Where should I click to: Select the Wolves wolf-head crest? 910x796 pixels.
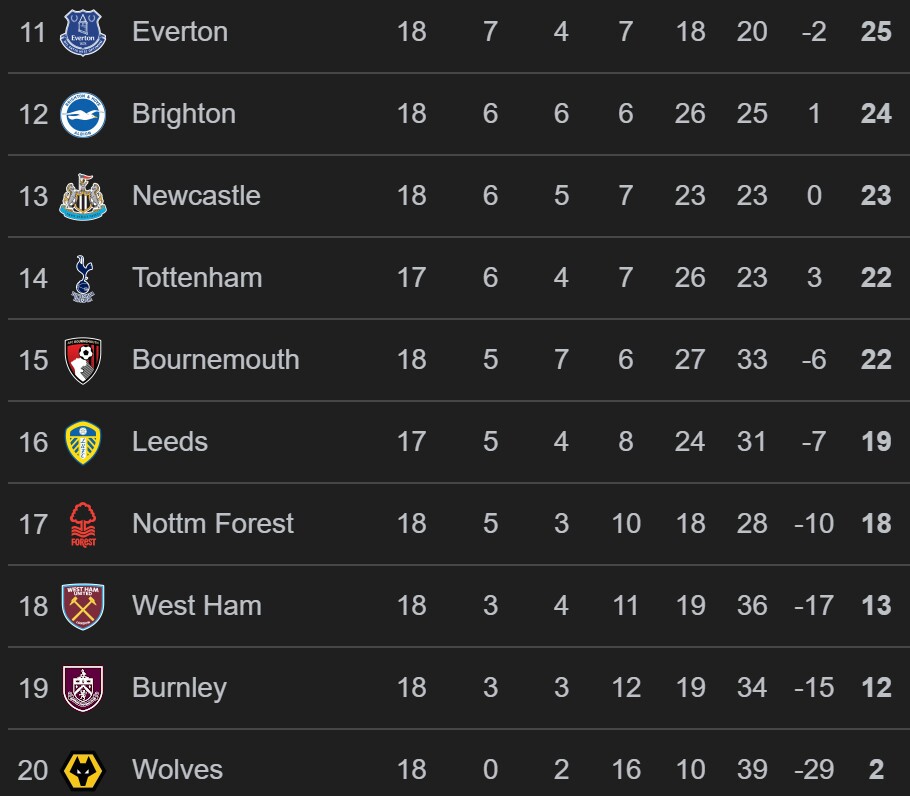83,770
